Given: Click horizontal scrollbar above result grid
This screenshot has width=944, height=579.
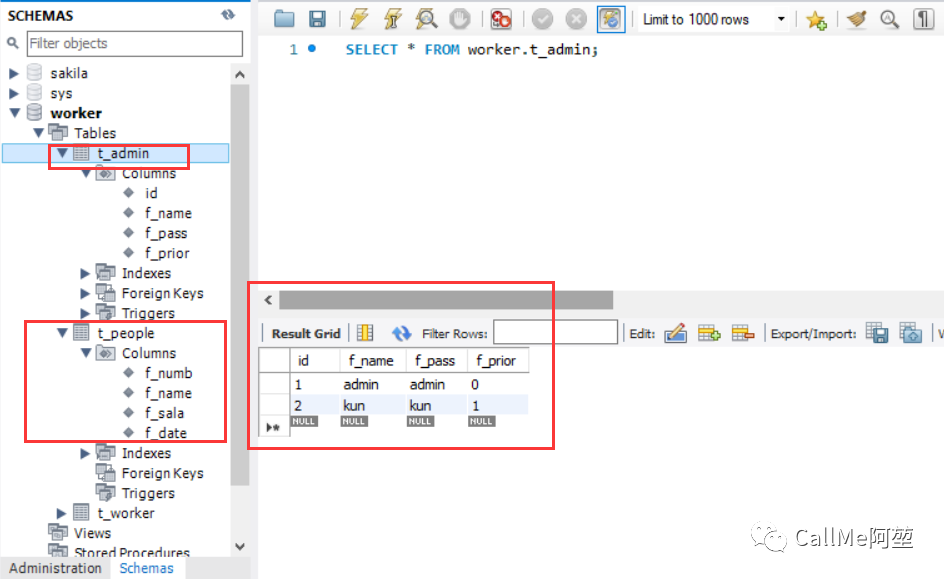Looking at the screenshot, I should pos(446,299).
